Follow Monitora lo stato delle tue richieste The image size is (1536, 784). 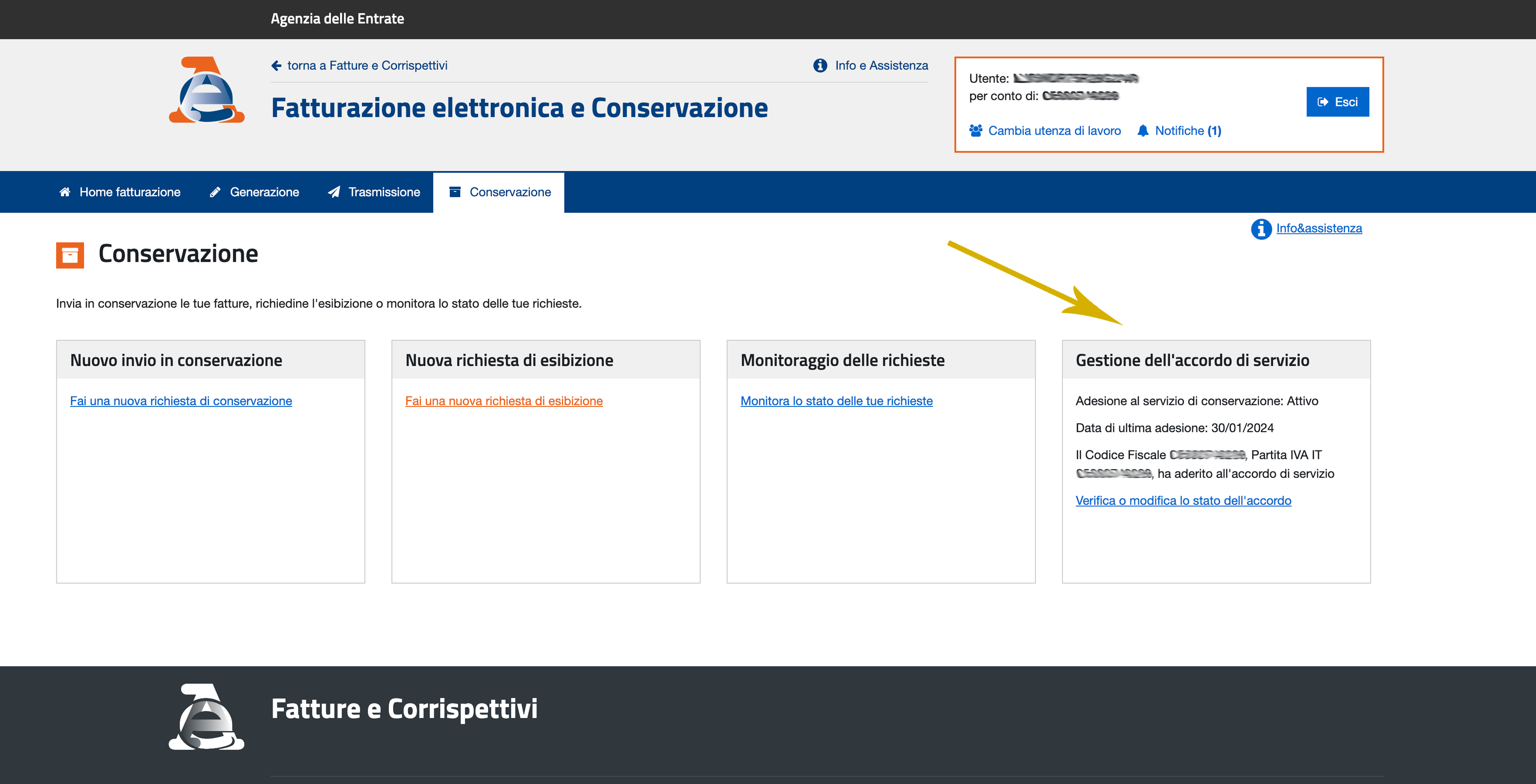pyautogui.click(x=836, y=401)
